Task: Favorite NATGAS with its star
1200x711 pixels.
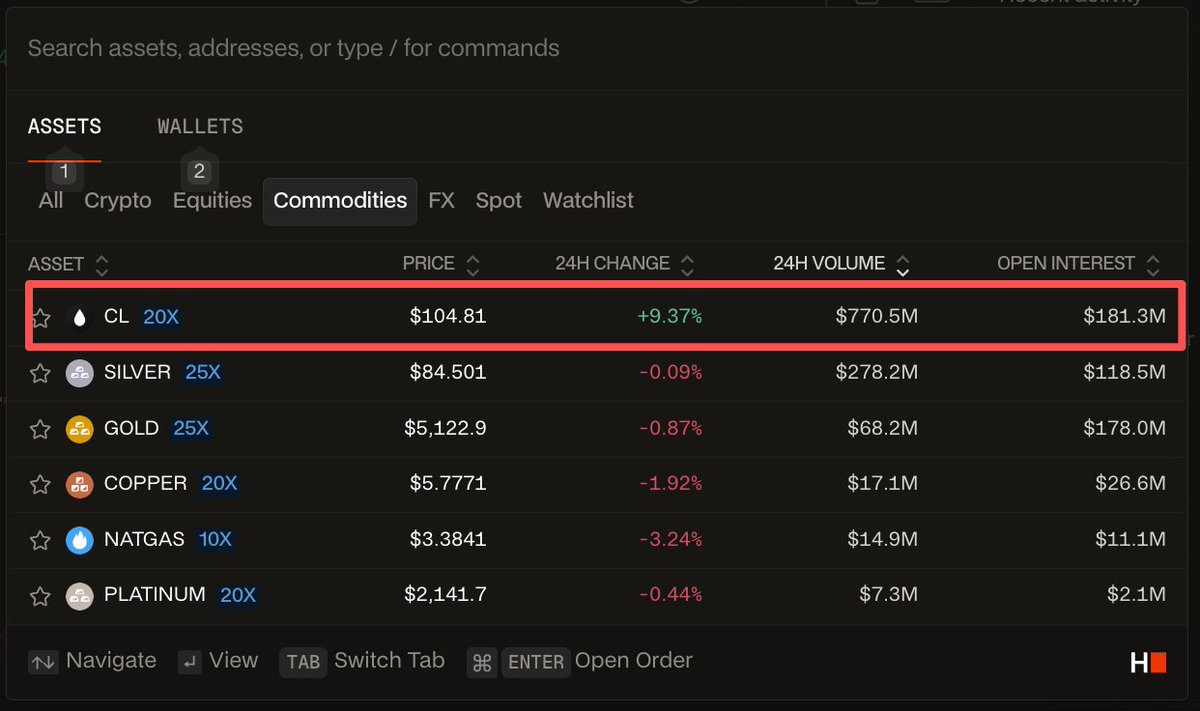Action: point(40,540)
